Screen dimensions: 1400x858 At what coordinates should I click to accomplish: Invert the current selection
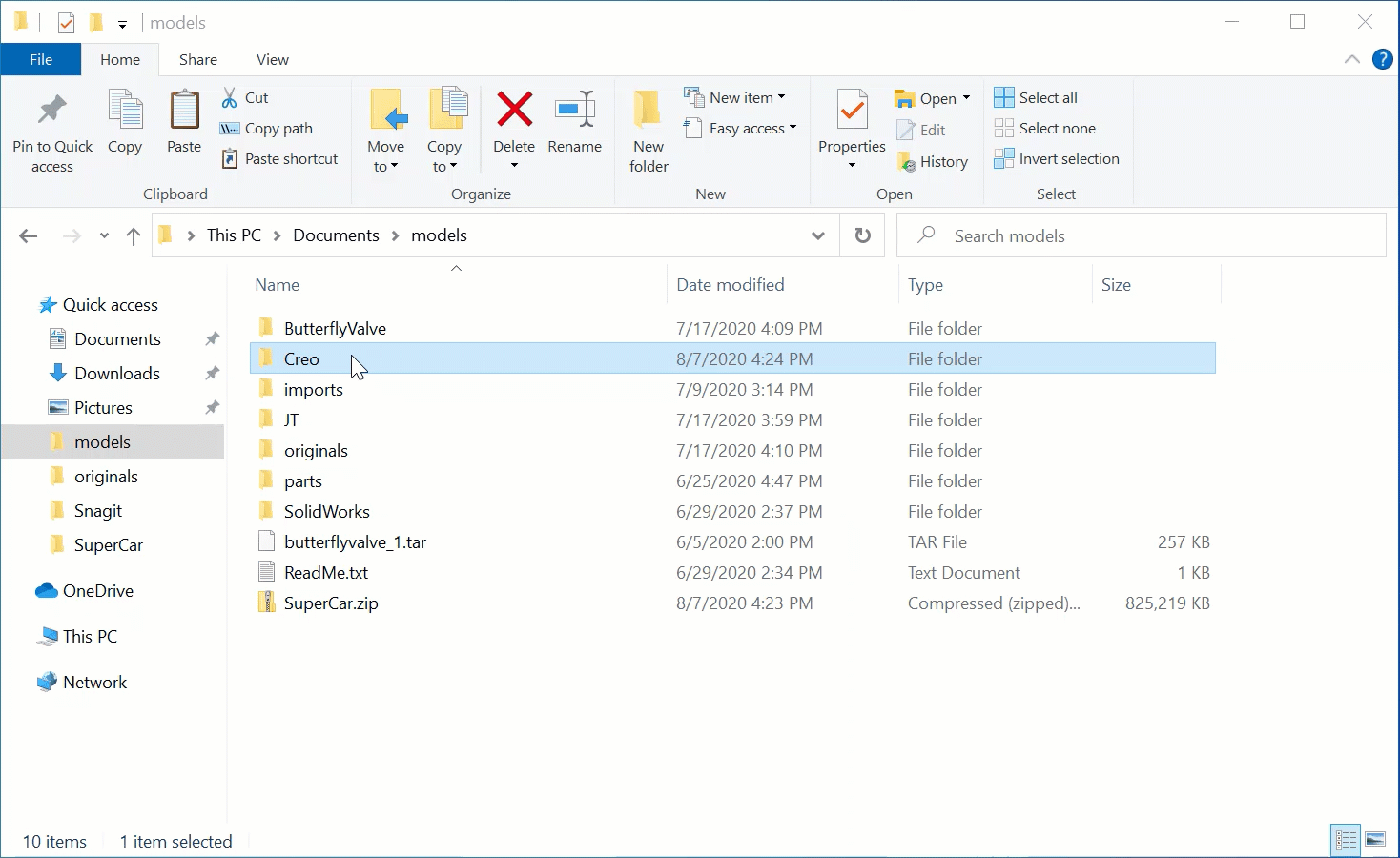pos(1057,158)
